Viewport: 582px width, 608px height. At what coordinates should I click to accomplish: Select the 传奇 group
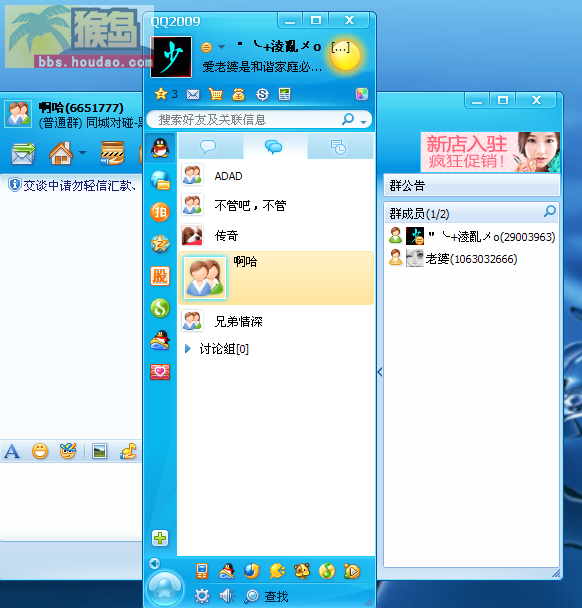tap(276, 235)
